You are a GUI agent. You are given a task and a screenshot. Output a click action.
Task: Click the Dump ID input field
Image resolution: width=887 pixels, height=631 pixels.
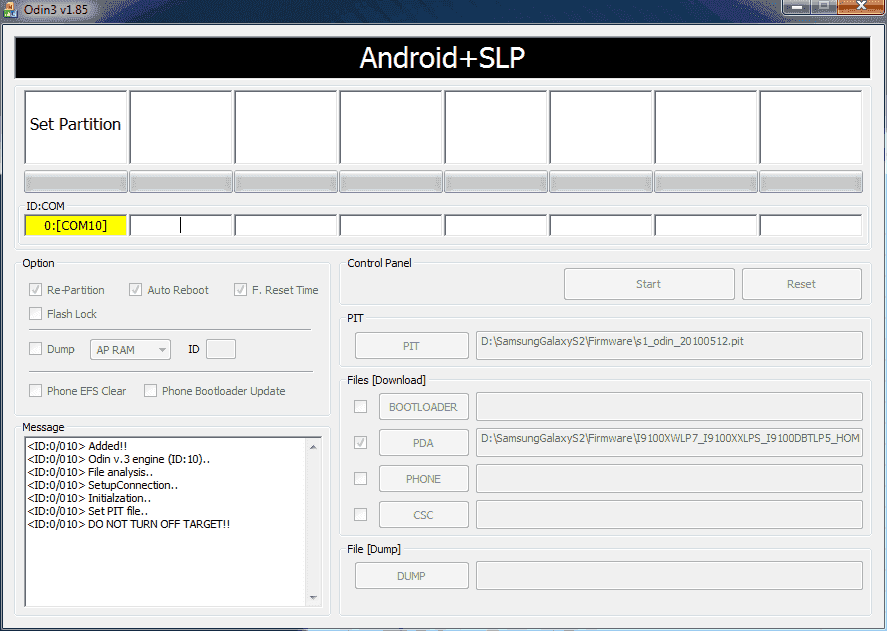(x=221, y=349)
